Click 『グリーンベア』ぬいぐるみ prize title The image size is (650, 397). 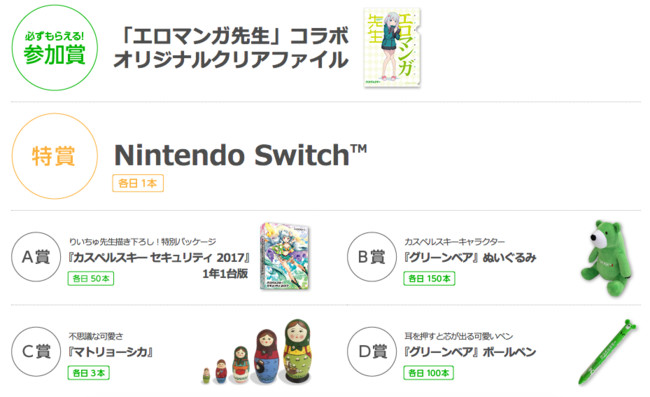(470, 258)
